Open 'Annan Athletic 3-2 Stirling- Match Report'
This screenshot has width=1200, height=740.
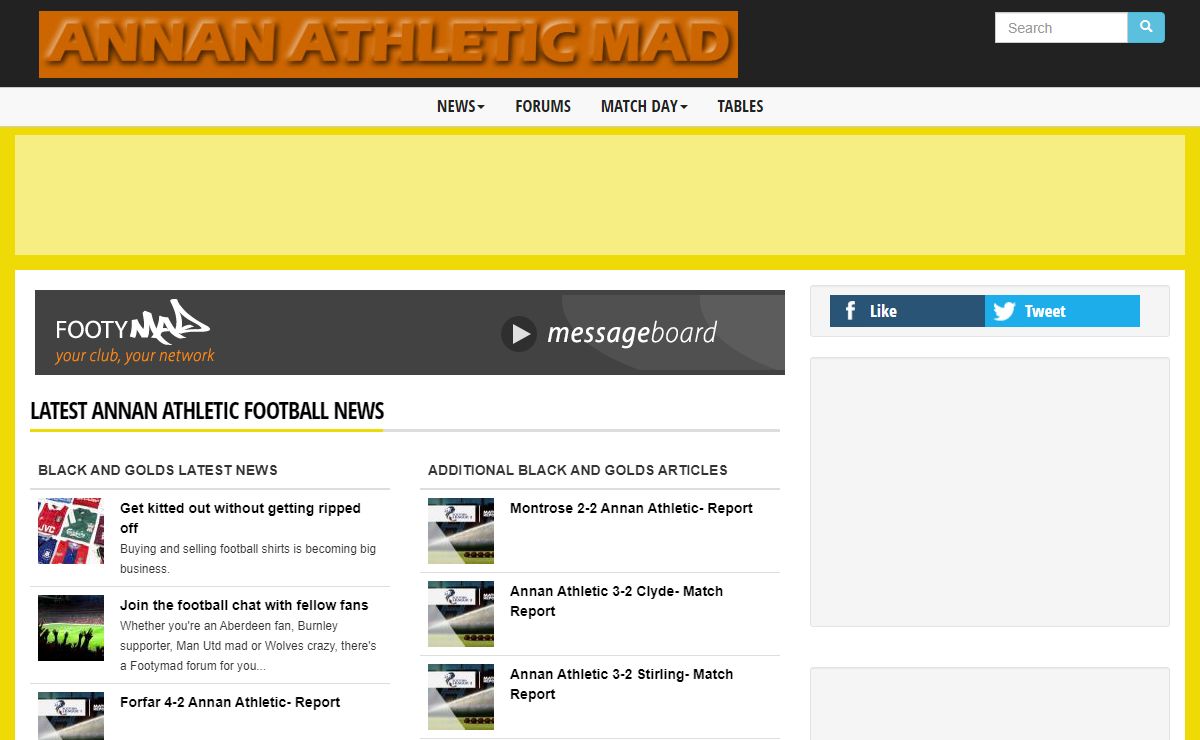(x=621, y=684)
